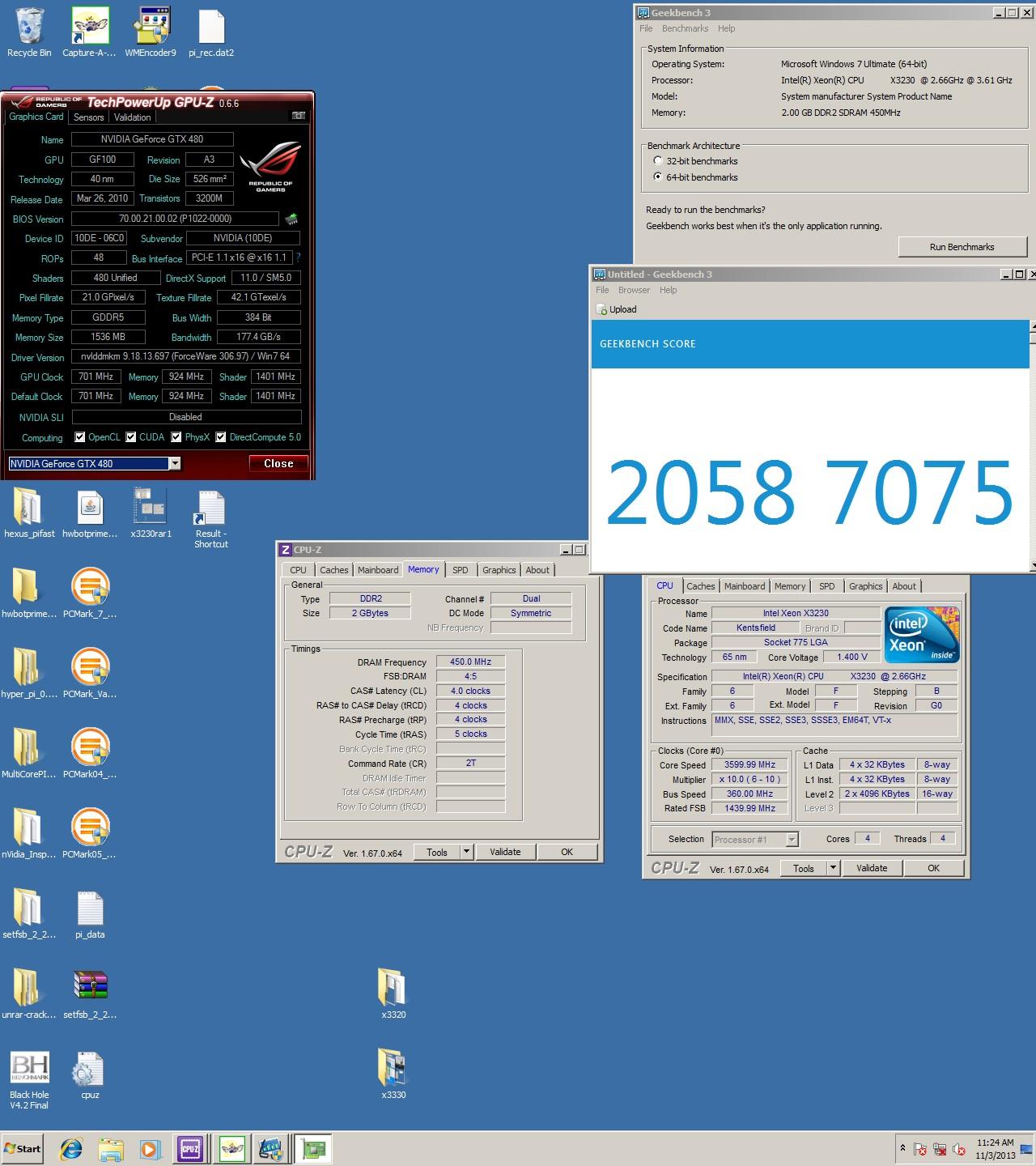
Task: Open the PCMark_7 installer icon
Action: 90,587
